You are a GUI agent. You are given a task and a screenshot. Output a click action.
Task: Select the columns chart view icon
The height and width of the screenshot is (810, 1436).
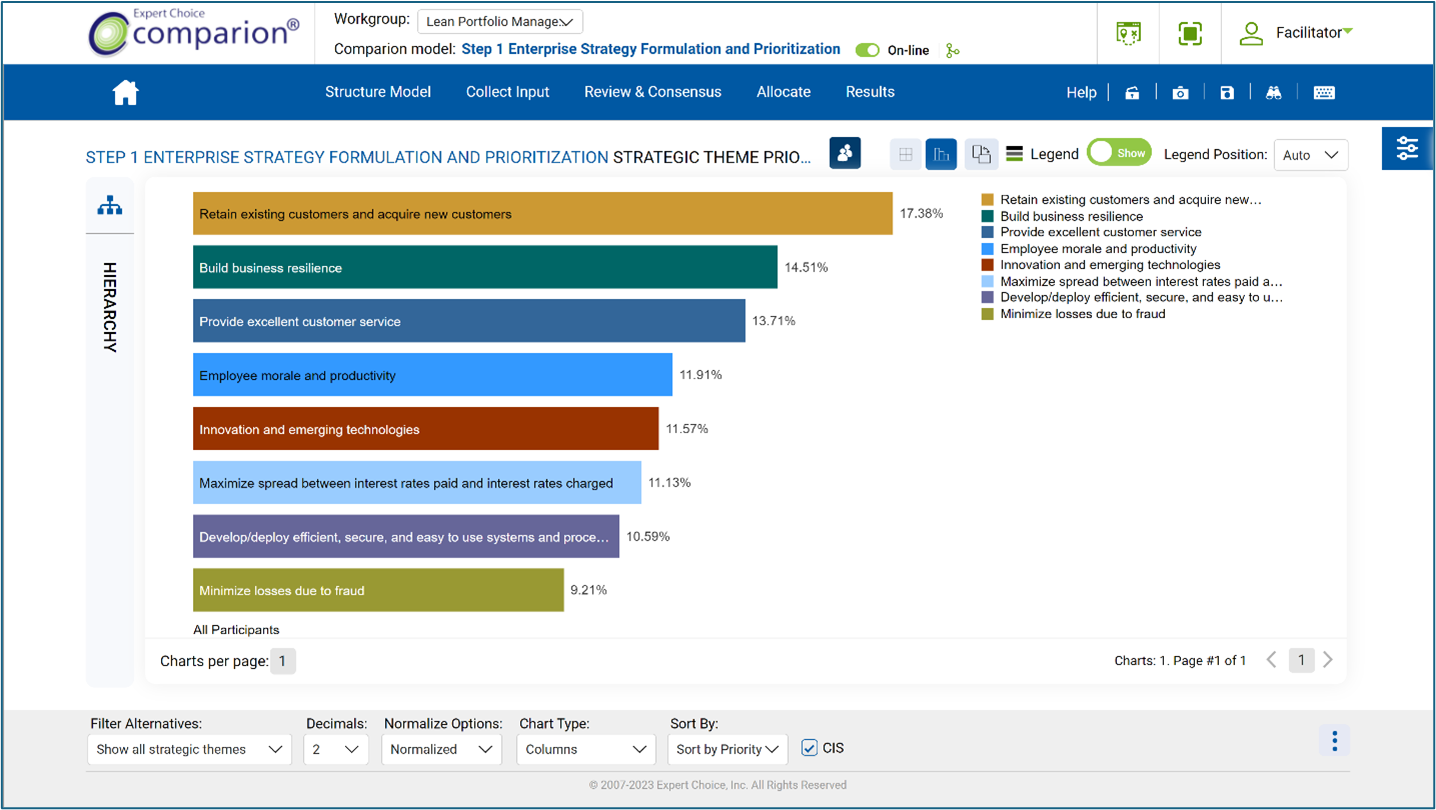[941, 153]
